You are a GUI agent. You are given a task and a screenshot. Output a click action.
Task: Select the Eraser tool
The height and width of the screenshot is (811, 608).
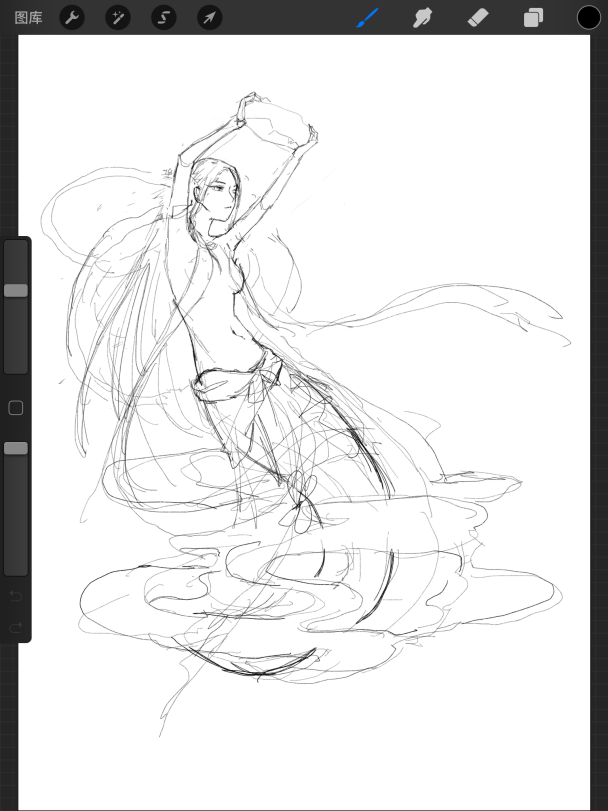(478, 18)
